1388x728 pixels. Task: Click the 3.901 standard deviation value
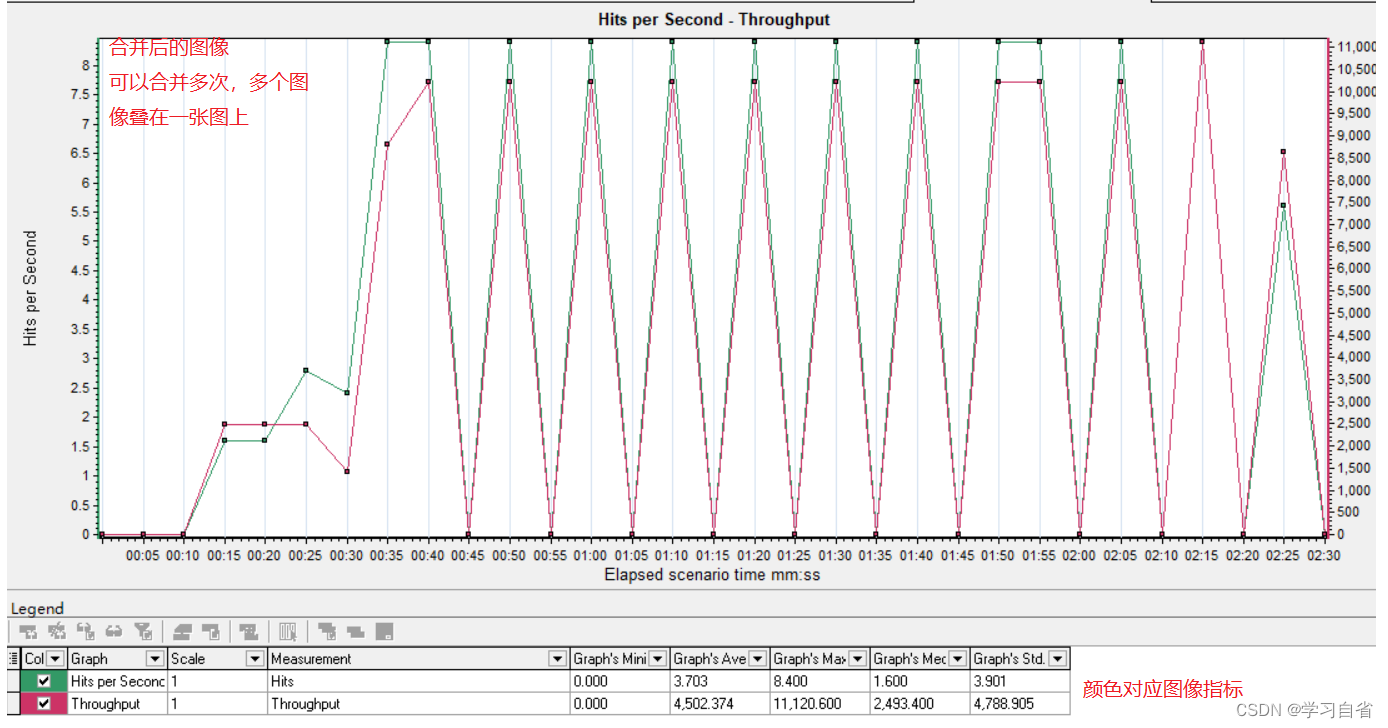click(991, 681)
